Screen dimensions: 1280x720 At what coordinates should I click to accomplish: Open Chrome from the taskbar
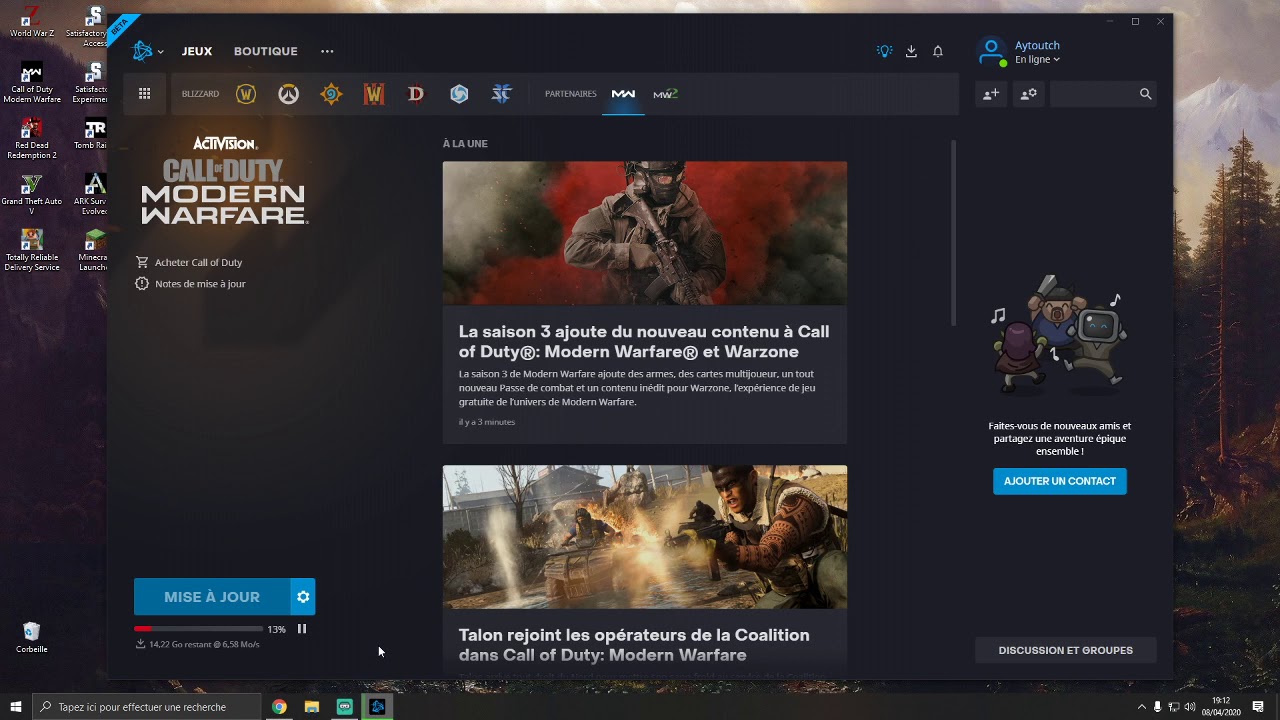(x=279, y=707)
